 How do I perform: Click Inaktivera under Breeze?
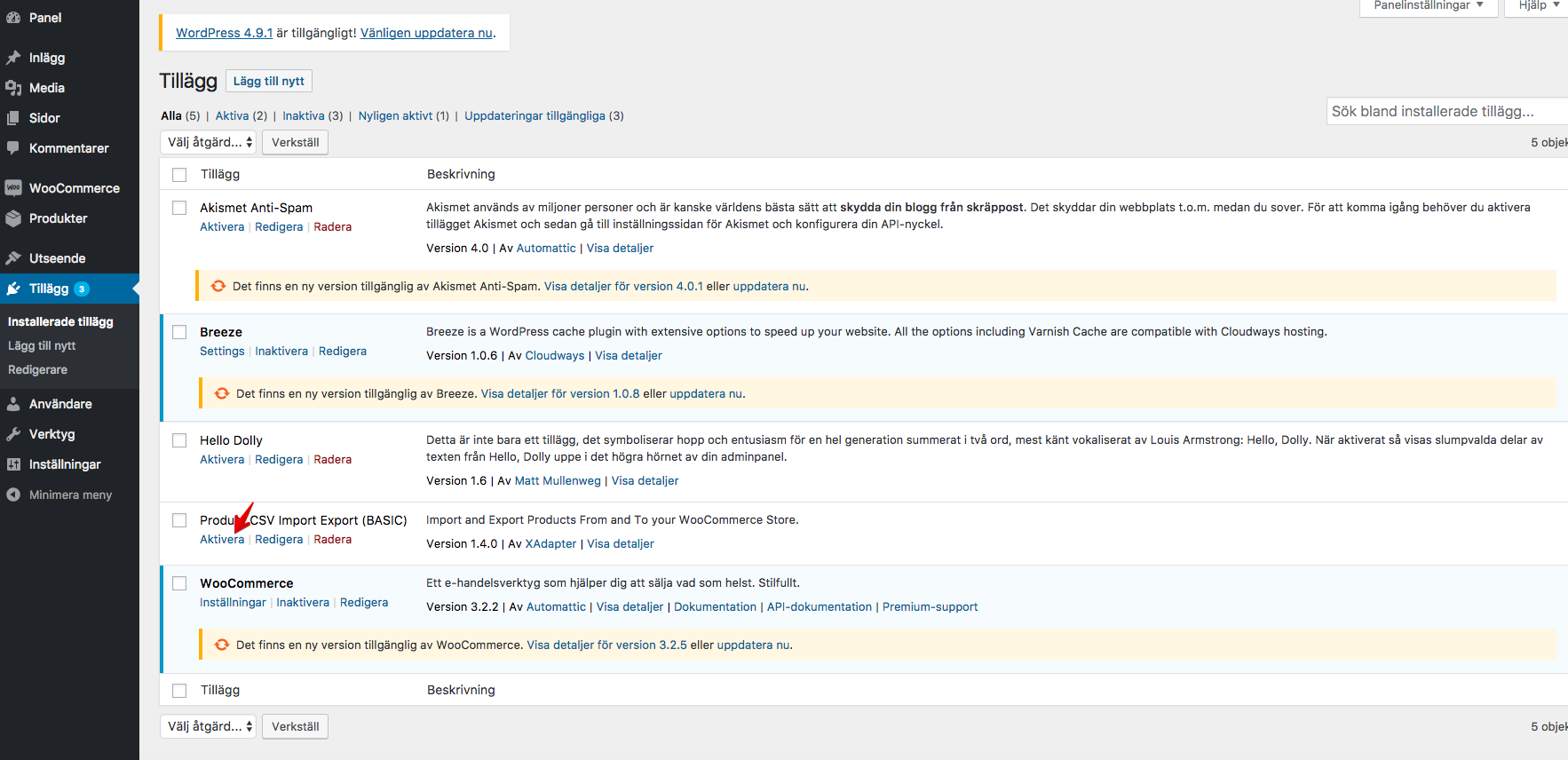pyautogui.click(x=281, y=352)
